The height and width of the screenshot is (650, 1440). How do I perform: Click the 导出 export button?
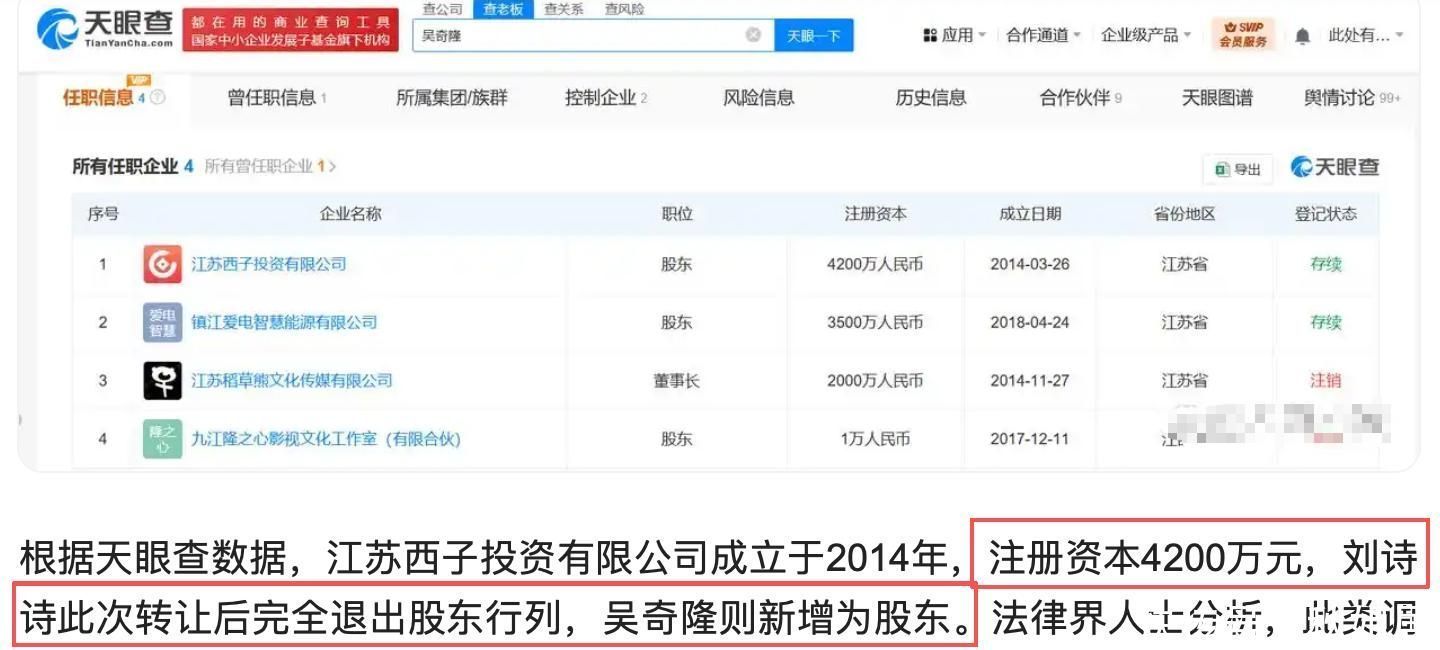point(1238,169)
